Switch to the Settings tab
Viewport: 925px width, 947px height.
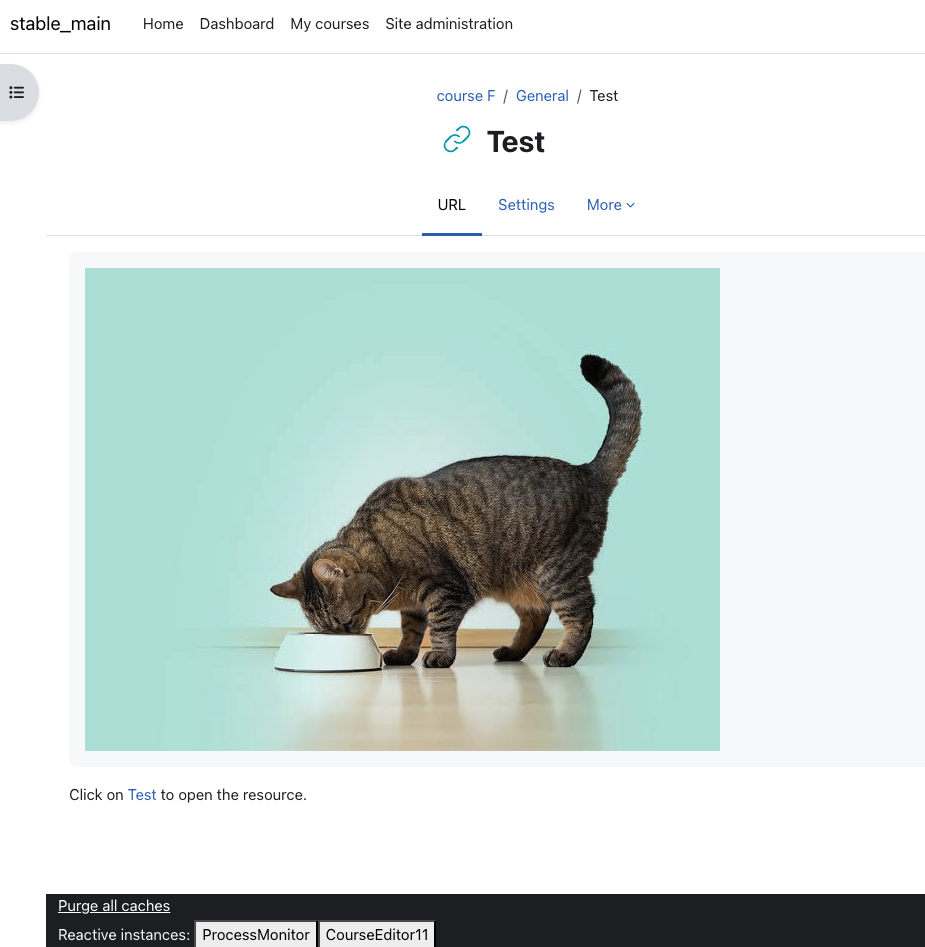(x=526, y=205)
